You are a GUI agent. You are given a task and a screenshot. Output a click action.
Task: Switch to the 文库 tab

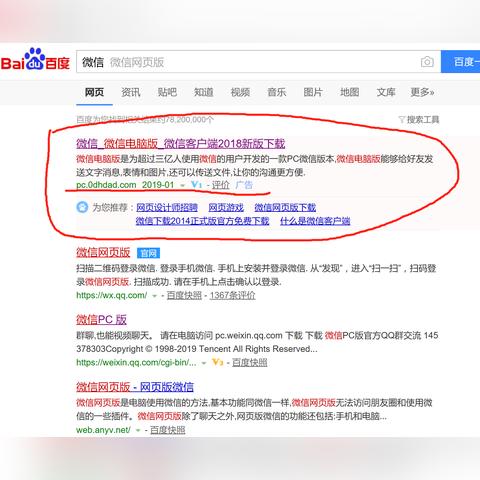[386, 92]
